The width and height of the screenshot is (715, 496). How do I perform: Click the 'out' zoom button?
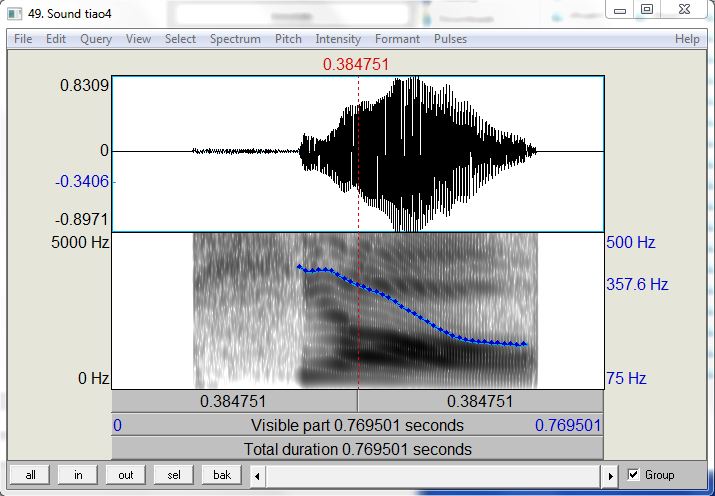[x=126, y=475]
